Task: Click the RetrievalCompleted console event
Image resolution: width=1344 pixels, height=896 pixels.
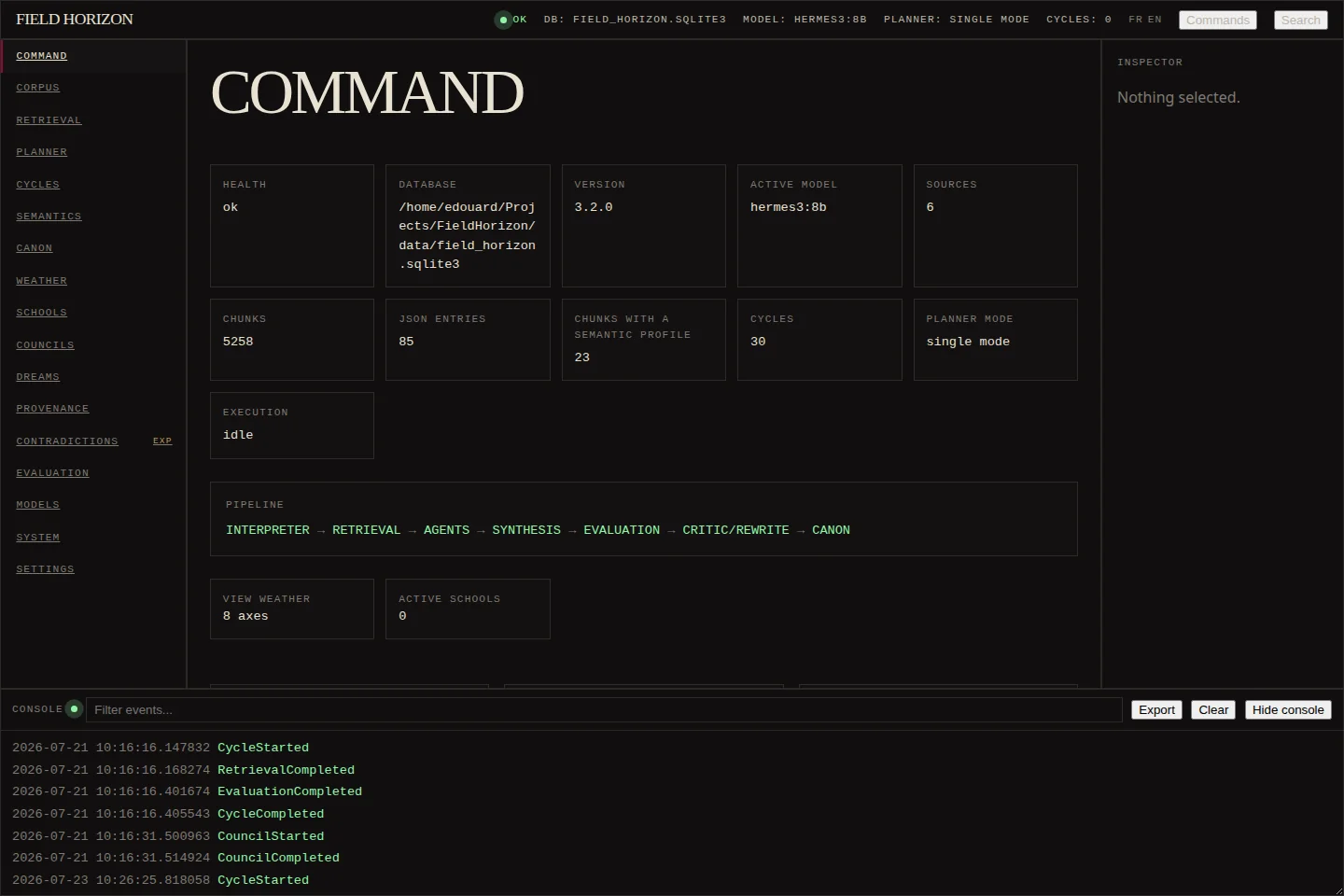Action: [286, 770]
